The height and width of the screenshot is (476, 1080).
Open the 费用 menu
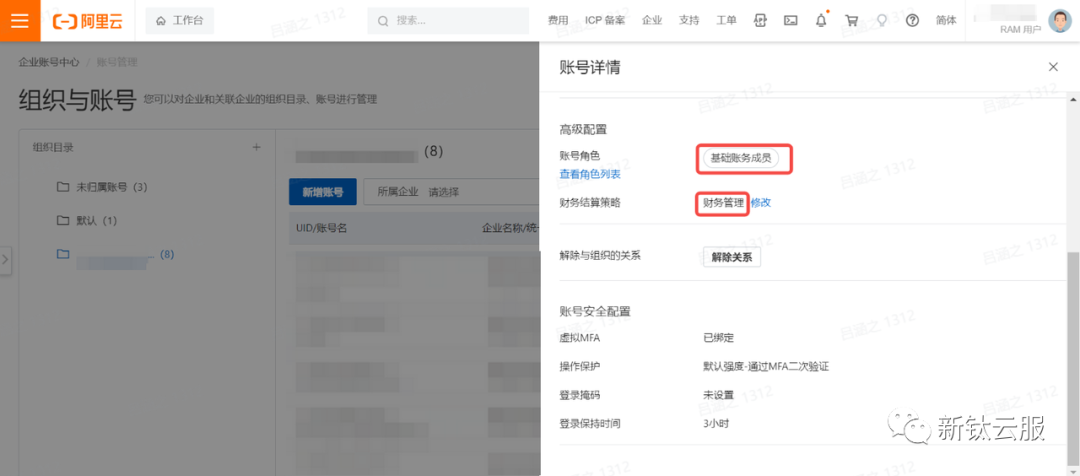558,21
